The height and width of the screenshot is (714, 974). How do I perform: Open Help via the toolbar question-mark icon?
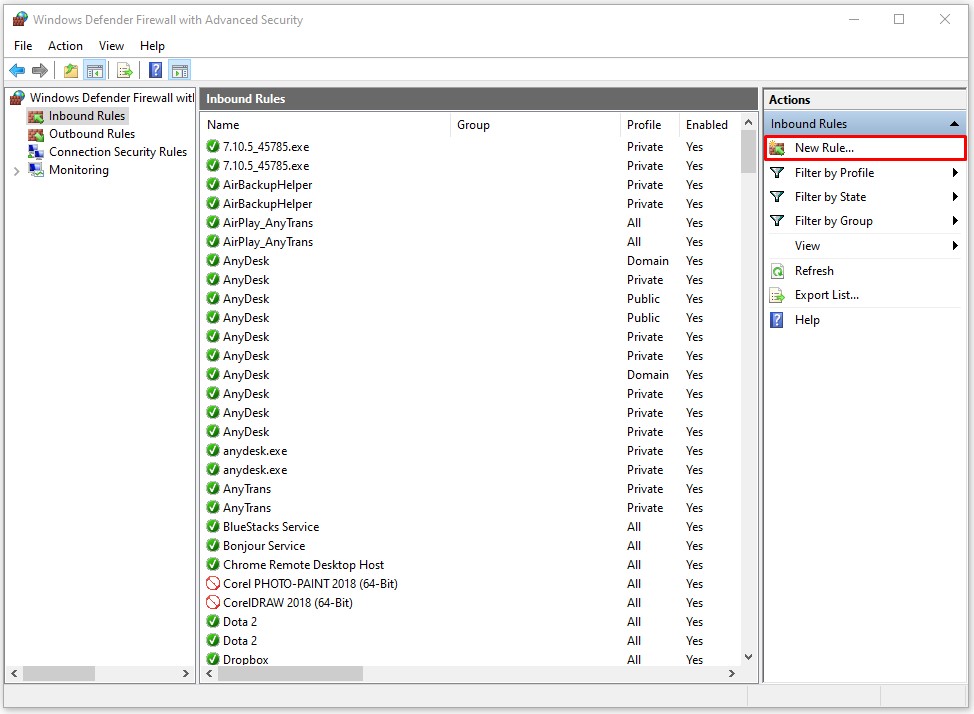tap(156, 70)
